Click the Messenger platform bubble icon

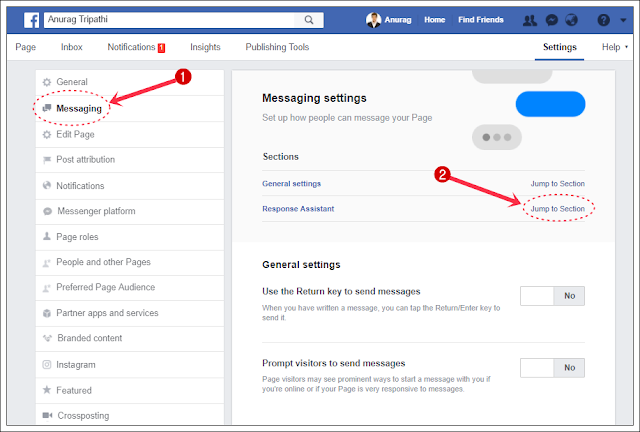pyautogui.click(x=47, y=211)
